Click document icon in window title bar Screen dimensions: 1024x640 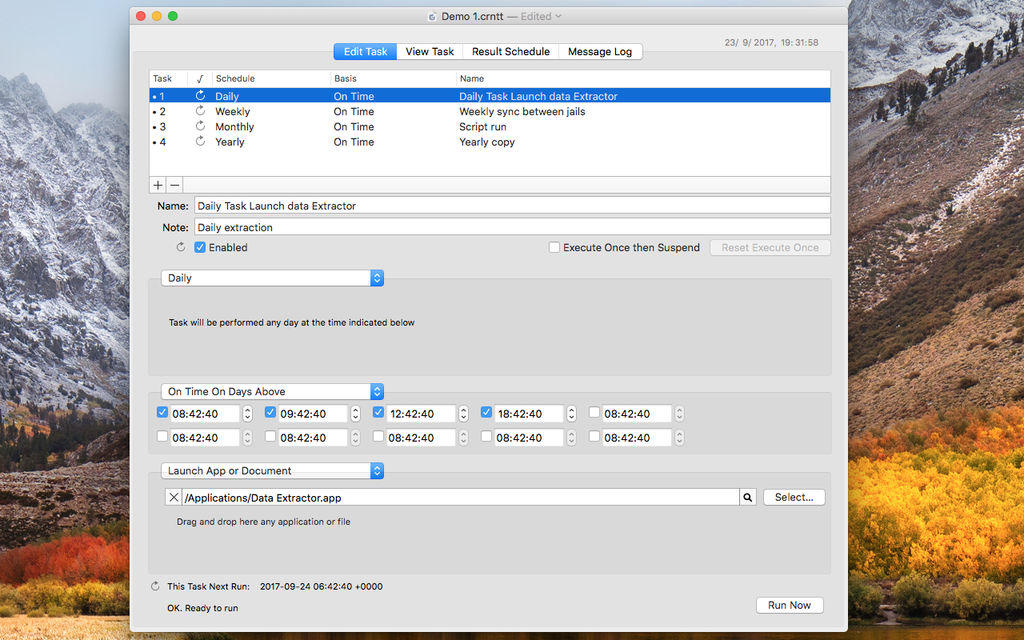tap(432, 16)
